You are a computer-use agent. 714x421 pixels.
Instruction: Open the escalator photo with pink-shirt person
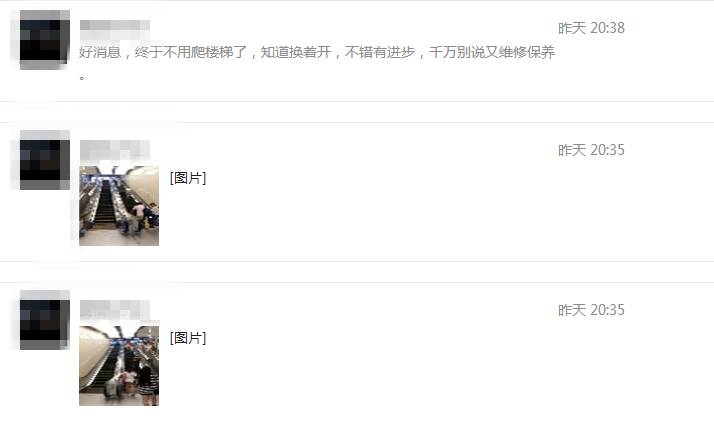(119, 206)
